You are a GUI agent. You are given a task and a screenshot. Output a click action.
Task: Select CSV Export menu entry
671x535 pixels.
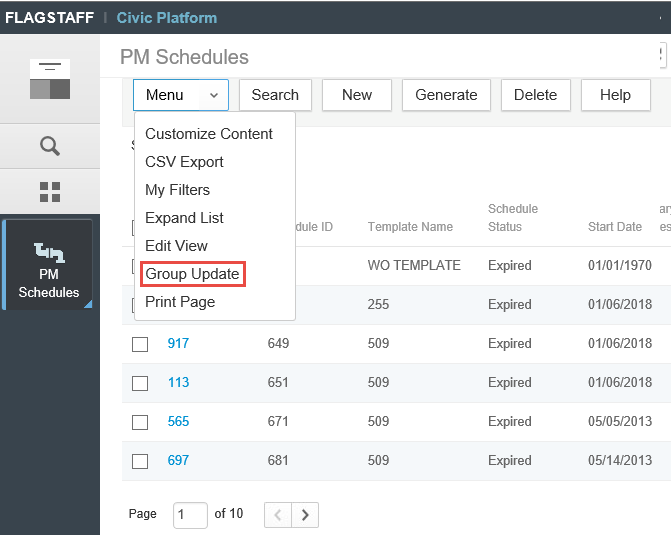tap(184, 162)
